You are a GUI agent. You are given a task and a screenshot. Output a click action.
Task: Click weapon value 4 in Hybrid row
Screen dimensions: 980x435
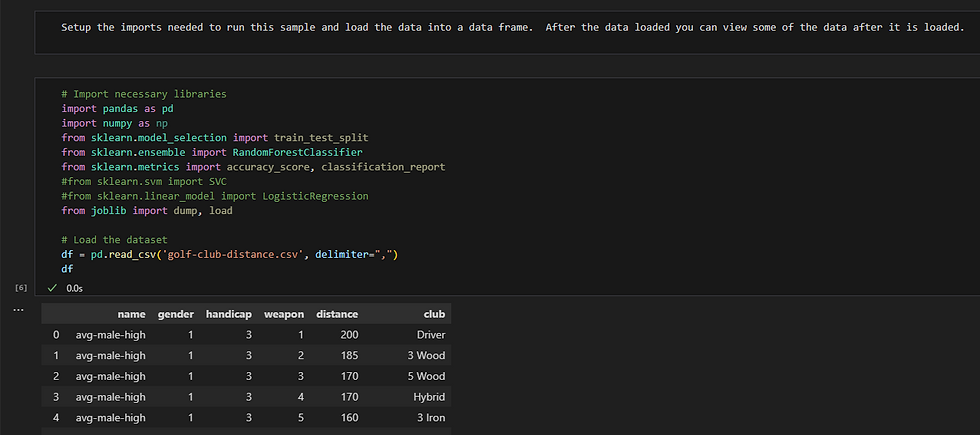point(301,396)
